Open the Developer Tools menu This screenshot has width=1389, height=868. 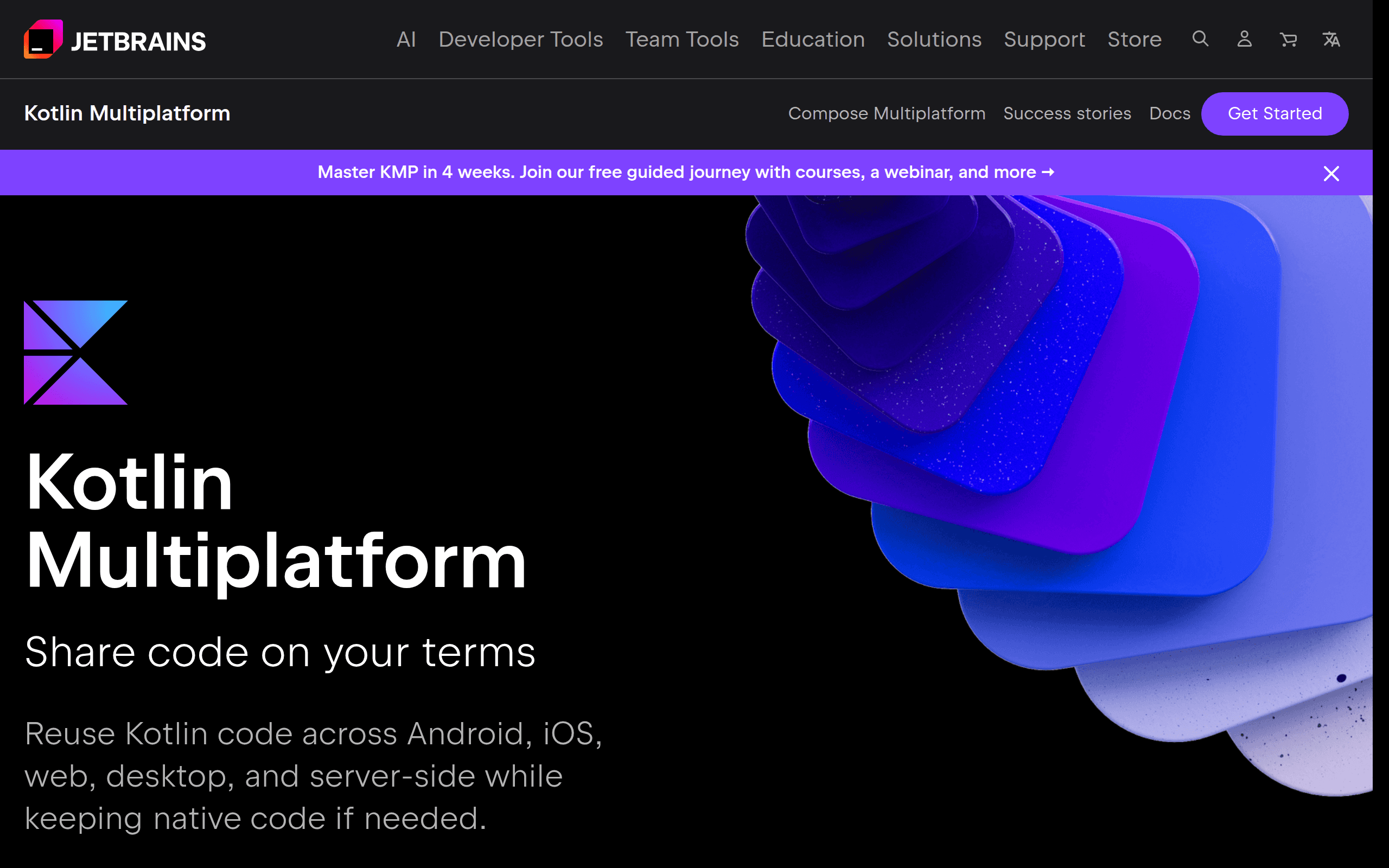pos(520,39)
